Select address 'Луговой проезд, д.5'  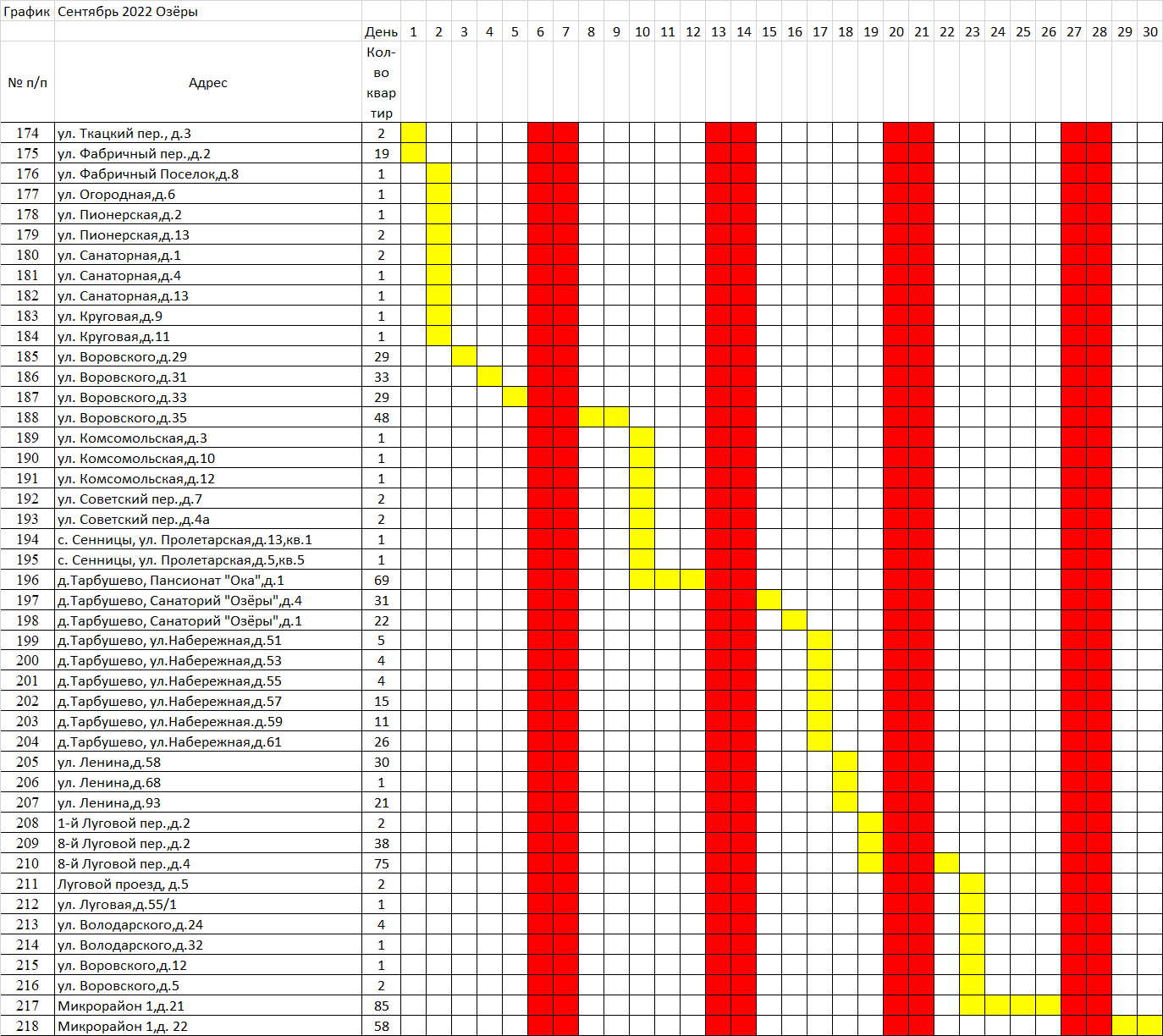coord(208,884)
